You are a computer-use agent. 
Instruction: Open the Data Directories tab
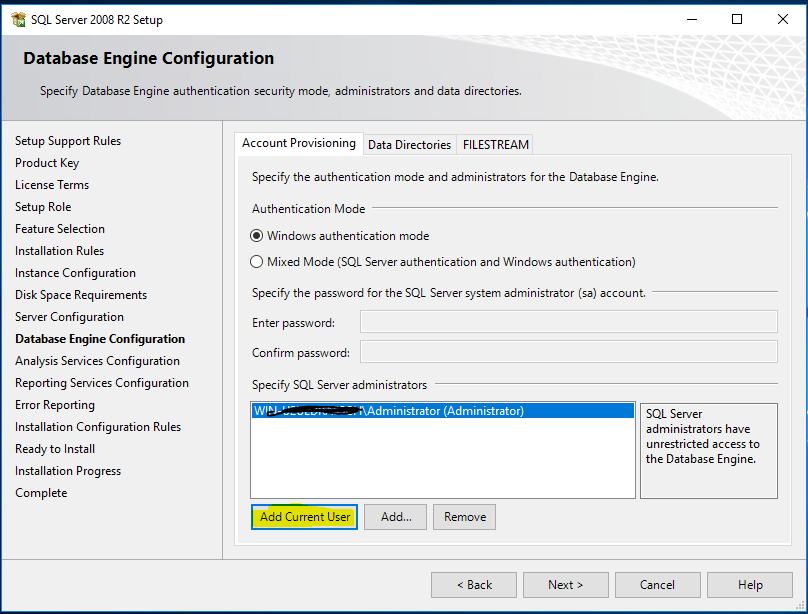(409, 145)
